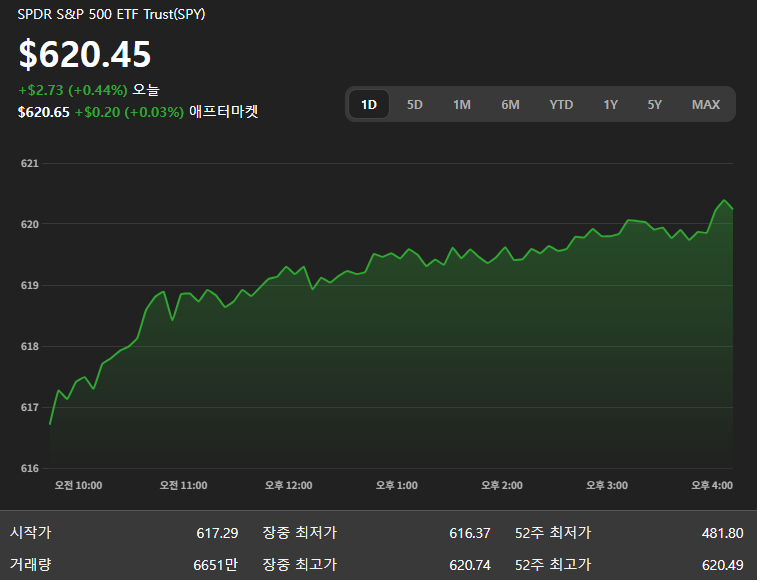Click the 오늘 label
The width and height of the screenshot is (757, 580).
coord(146,89)
